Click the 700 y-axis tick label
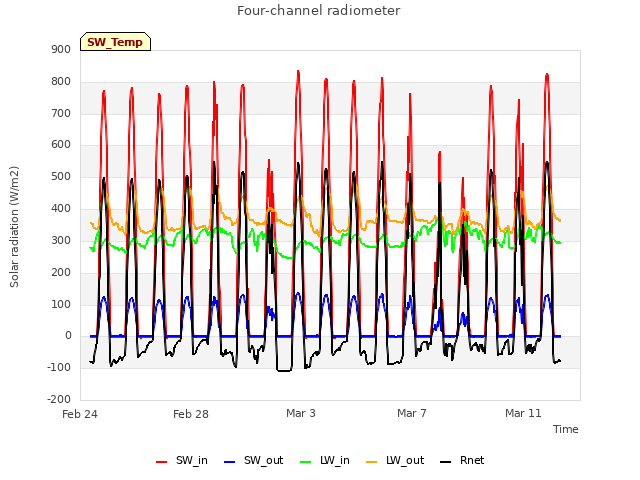This screenshot has height=480, width=640. tap(61, 113)
